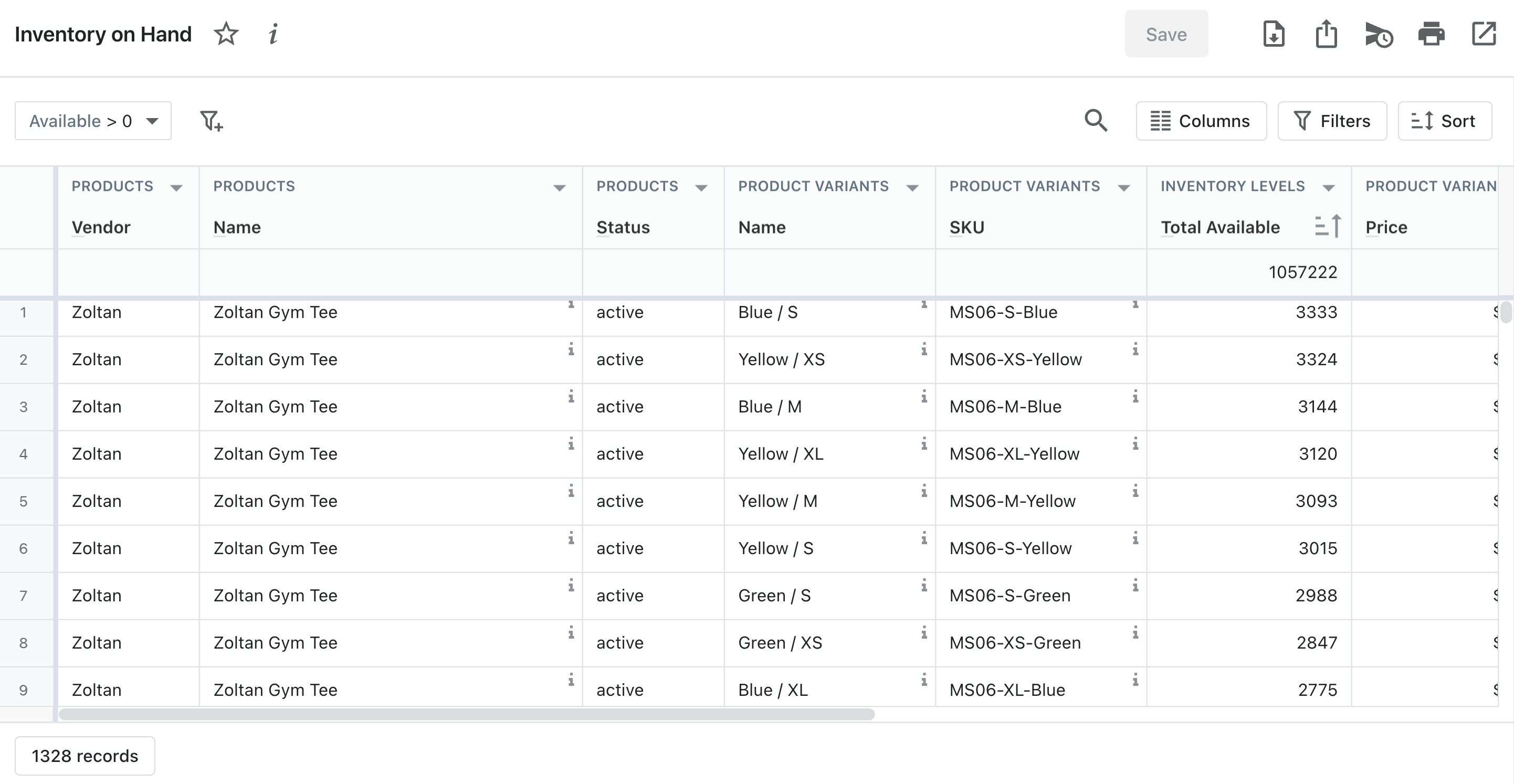The height and width of the screenshot is (784, 1514).
Task: Print the report via printer icon
Action: [1431, 34]
